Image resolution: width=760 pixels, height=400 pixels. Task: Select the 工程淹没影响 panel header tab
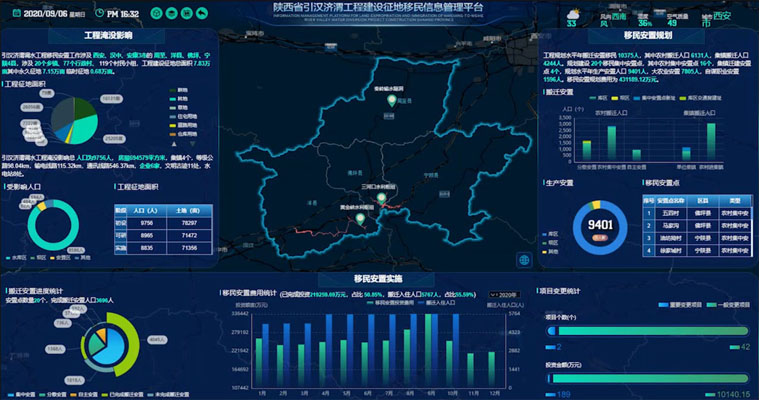click(108, 35)
